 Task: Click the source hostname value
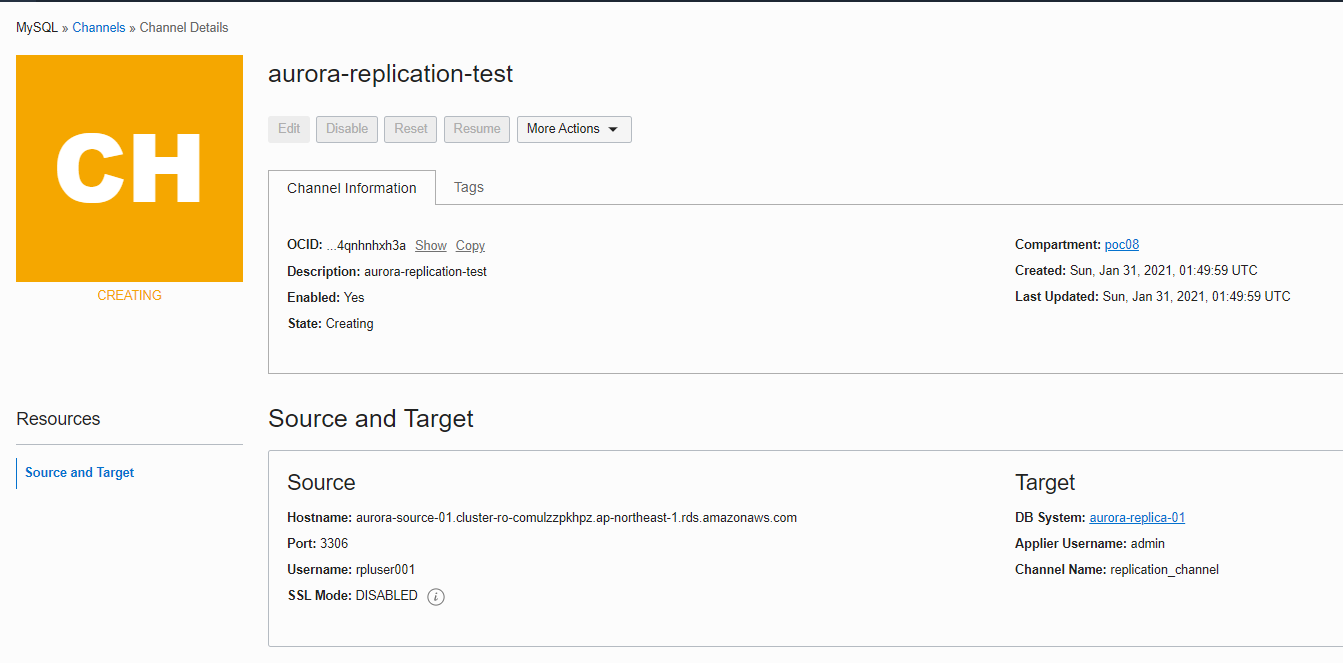pos(576,517)
